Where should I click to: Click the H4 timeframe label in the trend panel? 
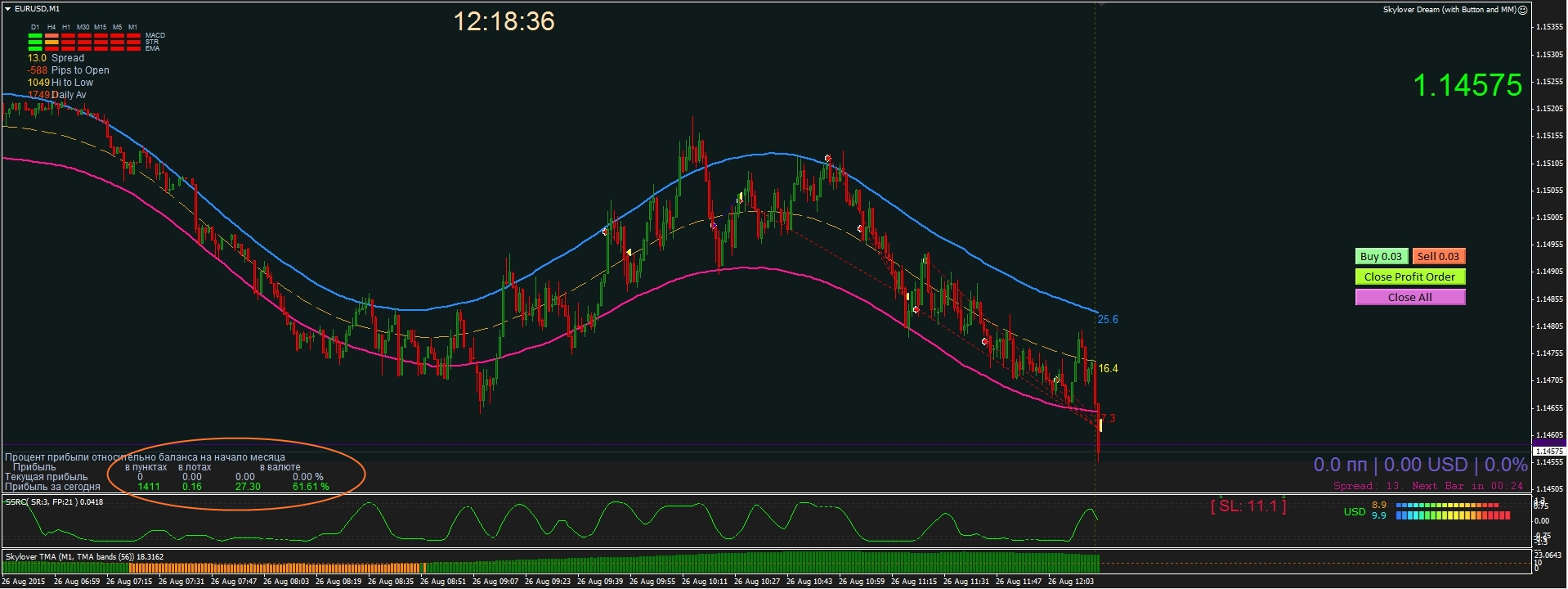point(52,27)
